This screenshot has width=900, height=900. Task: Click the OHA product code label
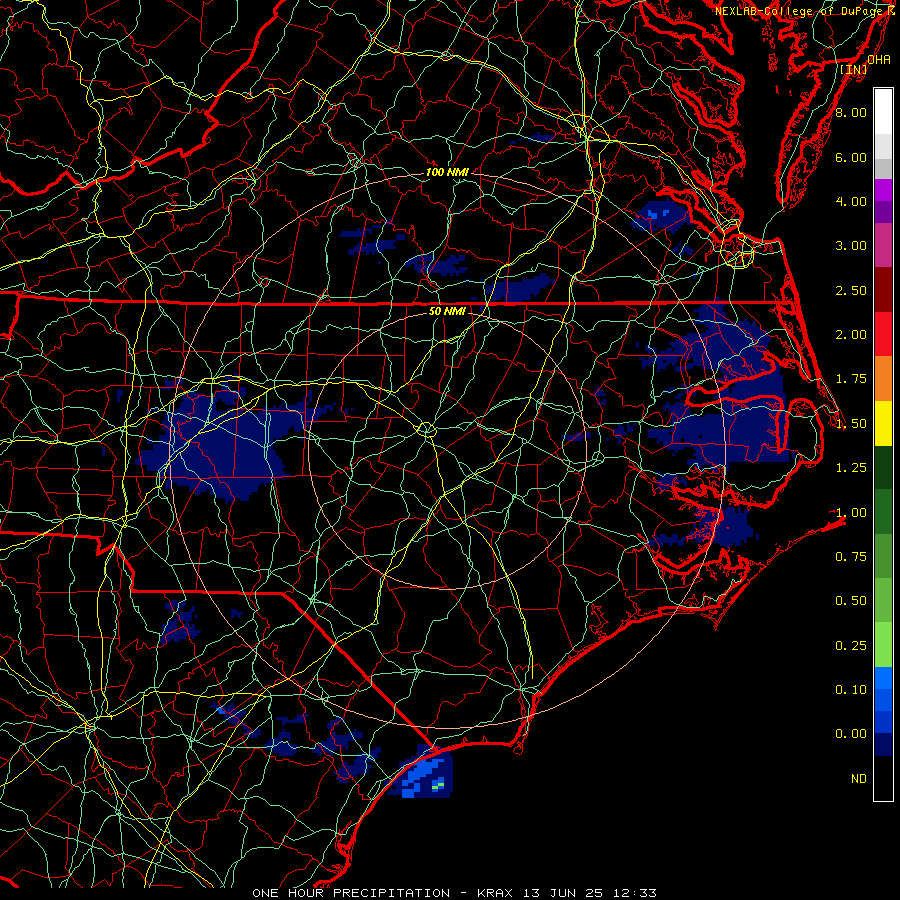click(x=879, y=60)
